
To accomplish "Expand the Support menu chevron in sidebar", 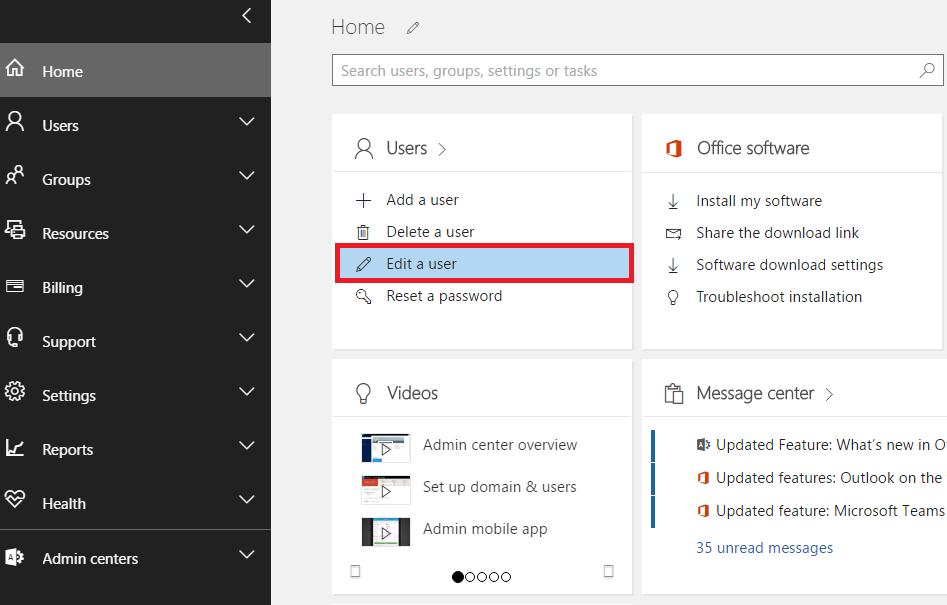I will click(x=246, y=338).
